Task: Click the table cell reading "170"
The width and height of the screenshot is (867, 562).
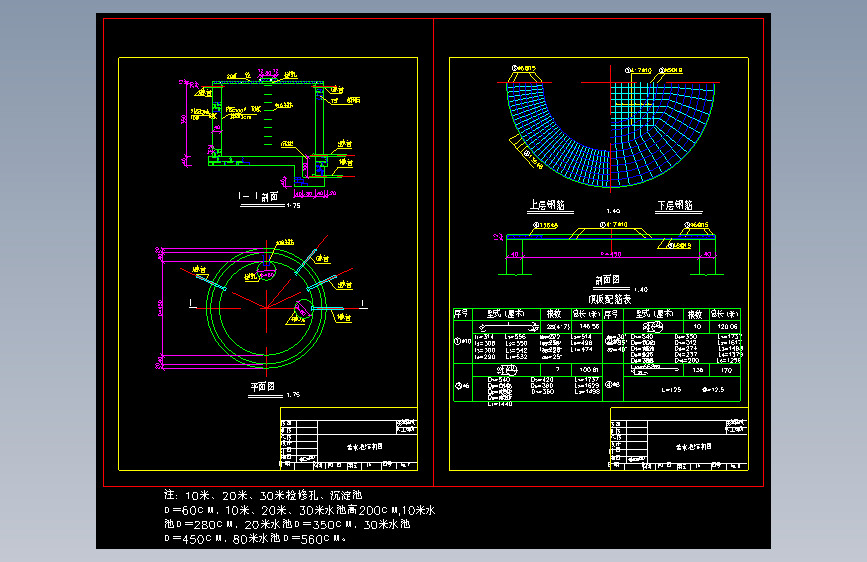Action: pos(726,370)
